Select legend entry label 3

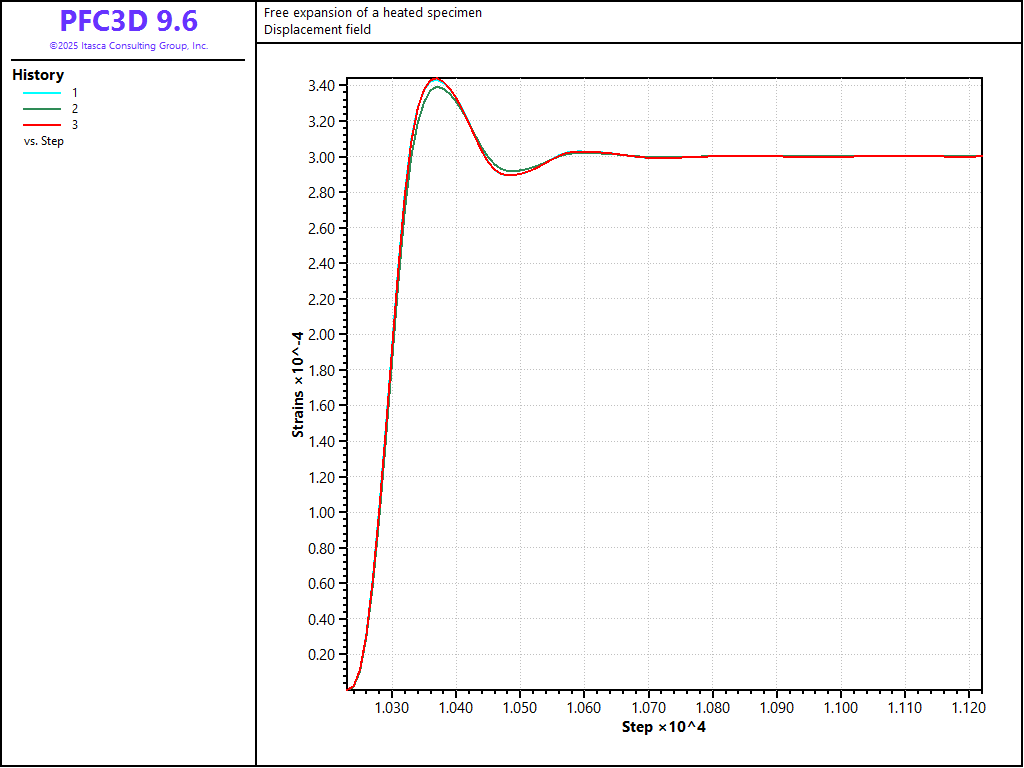[x=75, y=124]
